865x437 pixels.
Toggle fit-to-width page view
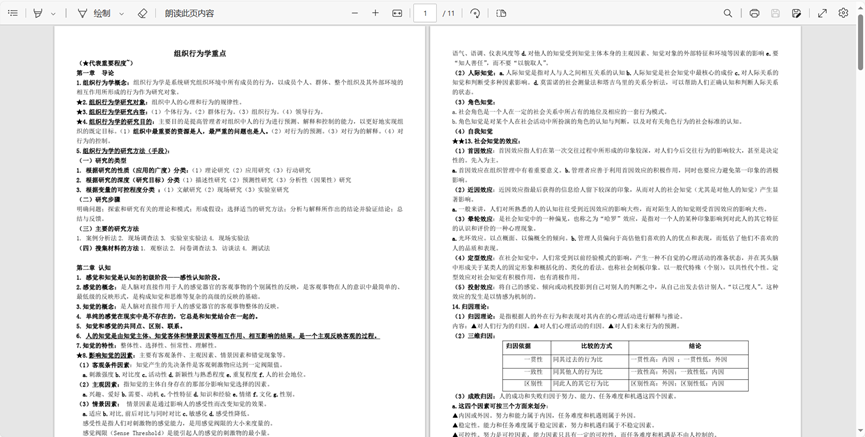(x=397, y=13)
